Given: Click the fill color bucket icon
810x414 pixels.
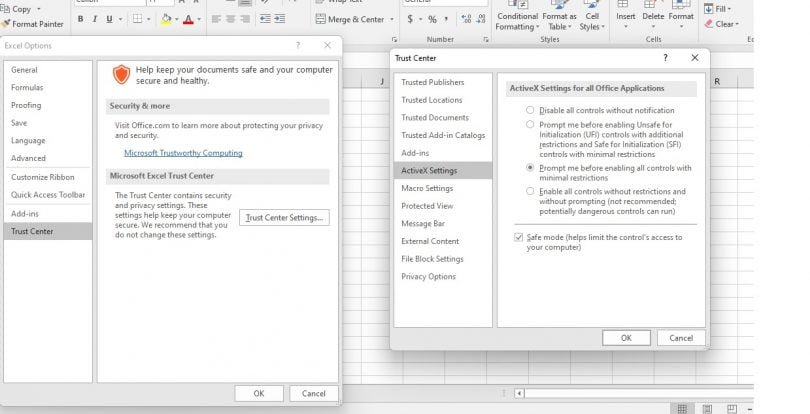Looking at the screenshot, I should tap(166, 19).
